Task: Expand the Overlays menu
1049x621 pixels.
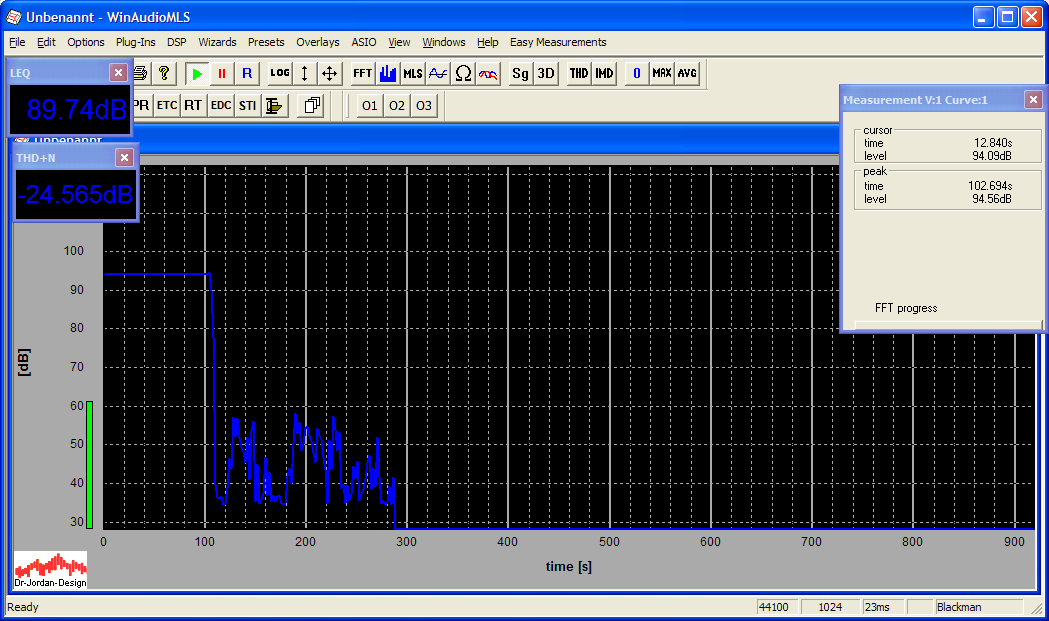Action: coord(317,42)
